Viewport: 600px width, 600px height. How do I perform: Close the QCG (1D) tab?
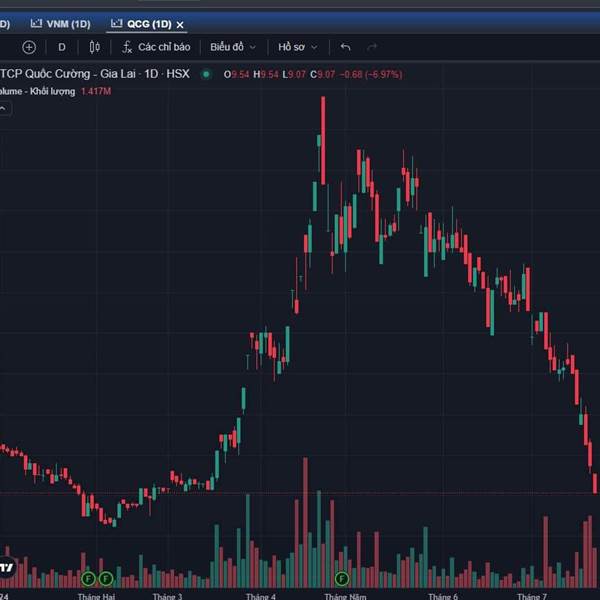tap(180, 25)
